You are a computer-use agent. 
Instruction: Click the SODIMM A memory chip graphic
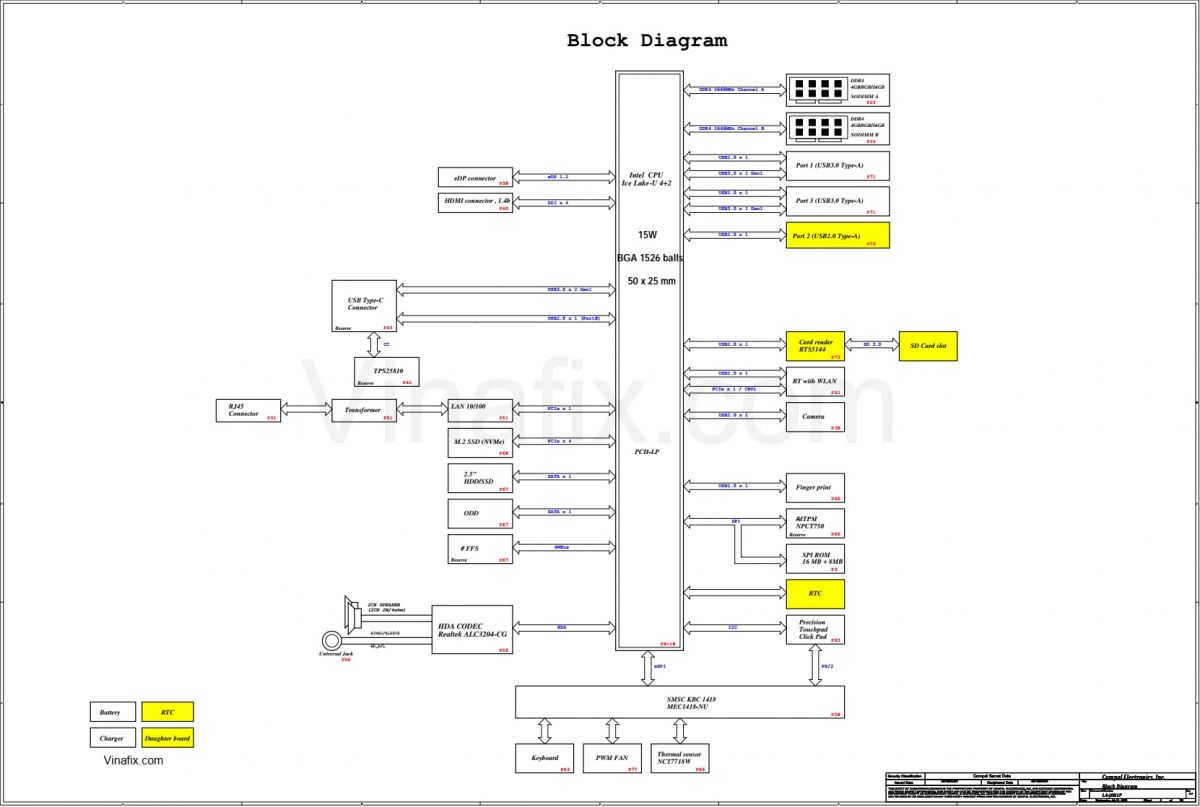(x=817, y=89)
